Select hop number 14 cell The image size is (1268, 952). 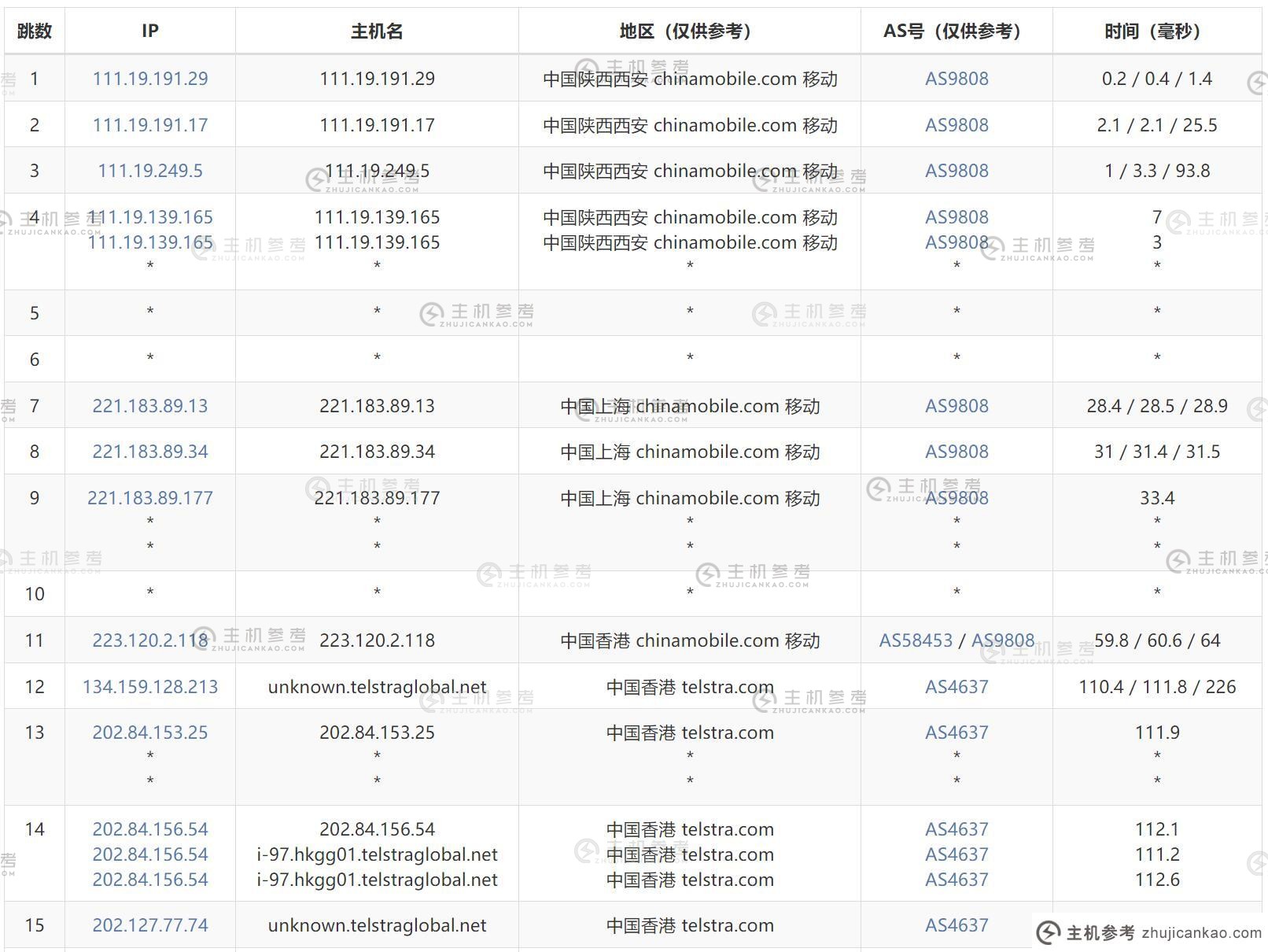[x=35, y=854]
